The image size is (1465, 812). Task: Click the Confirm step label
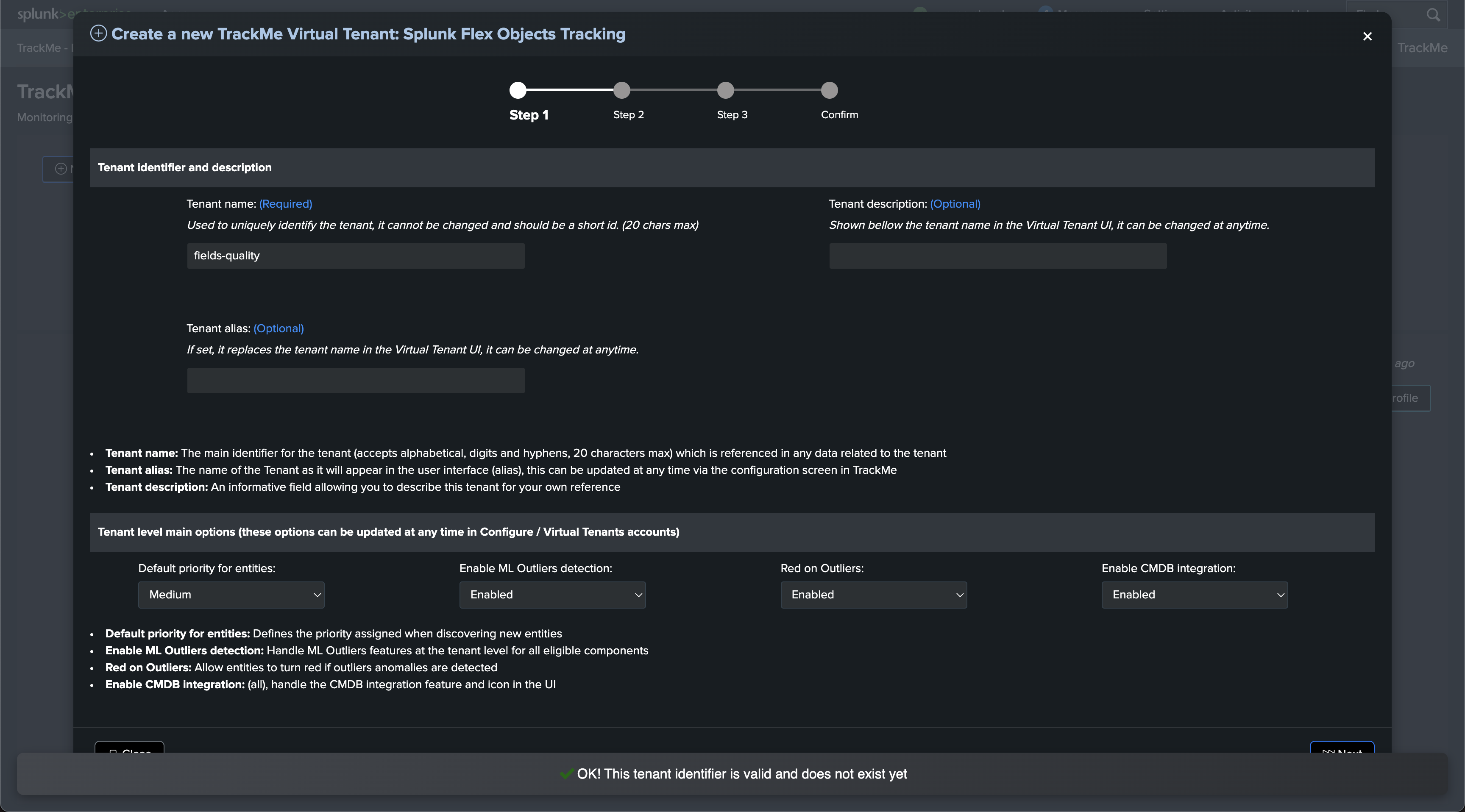[x=839, y=115]
